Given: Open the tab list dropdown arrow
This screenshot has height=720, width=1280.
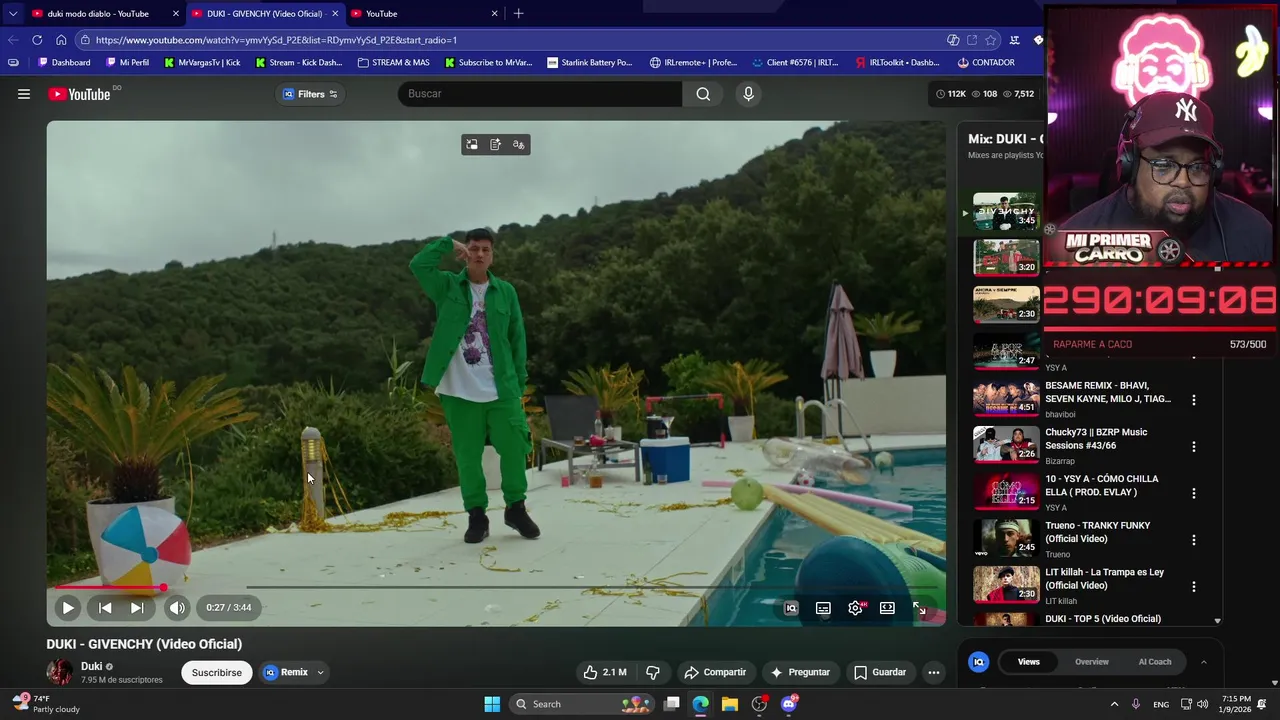Looking at the screenshot, I should click(12, 13).
